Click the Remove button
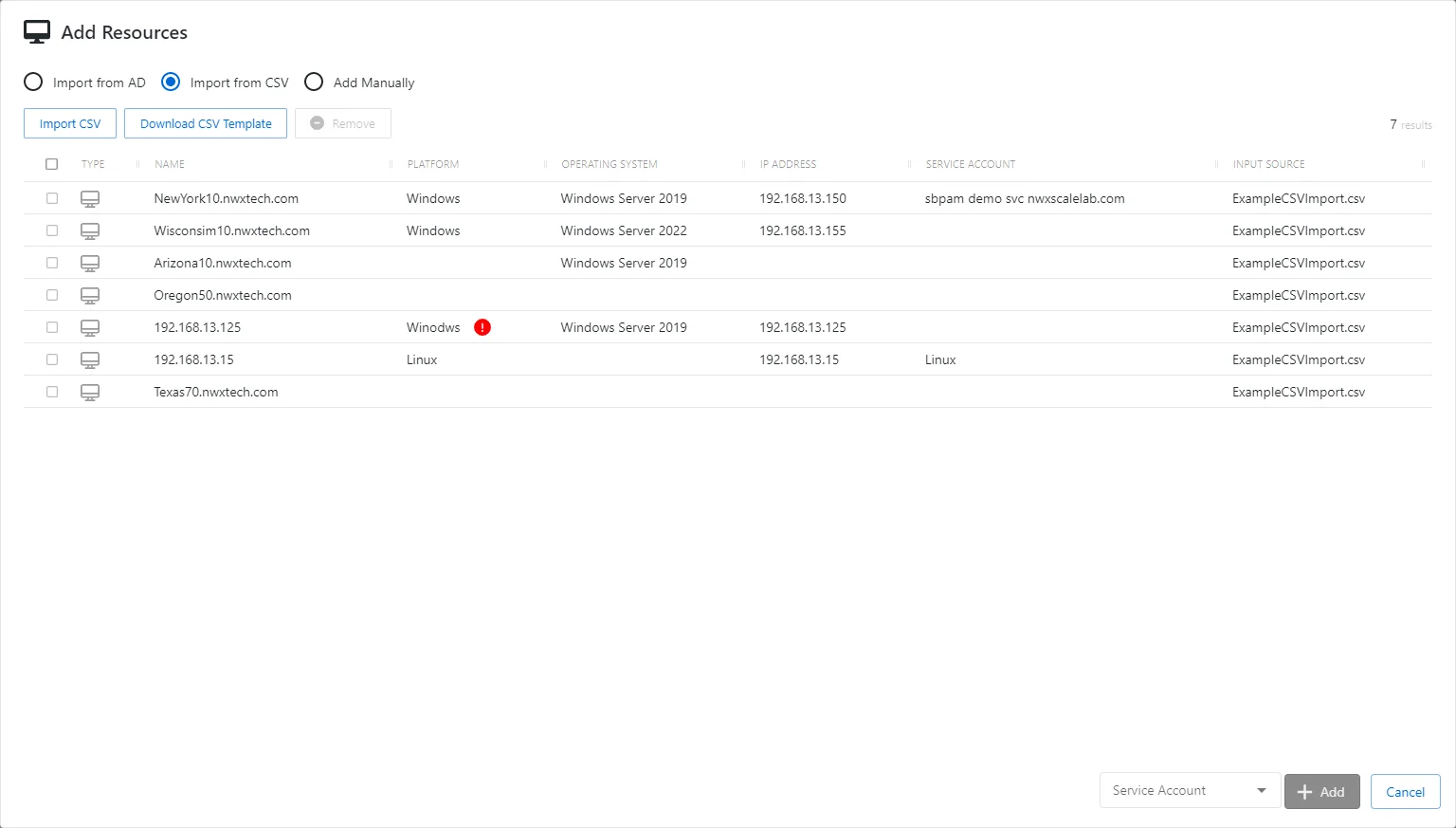 [x=343, y=123]
